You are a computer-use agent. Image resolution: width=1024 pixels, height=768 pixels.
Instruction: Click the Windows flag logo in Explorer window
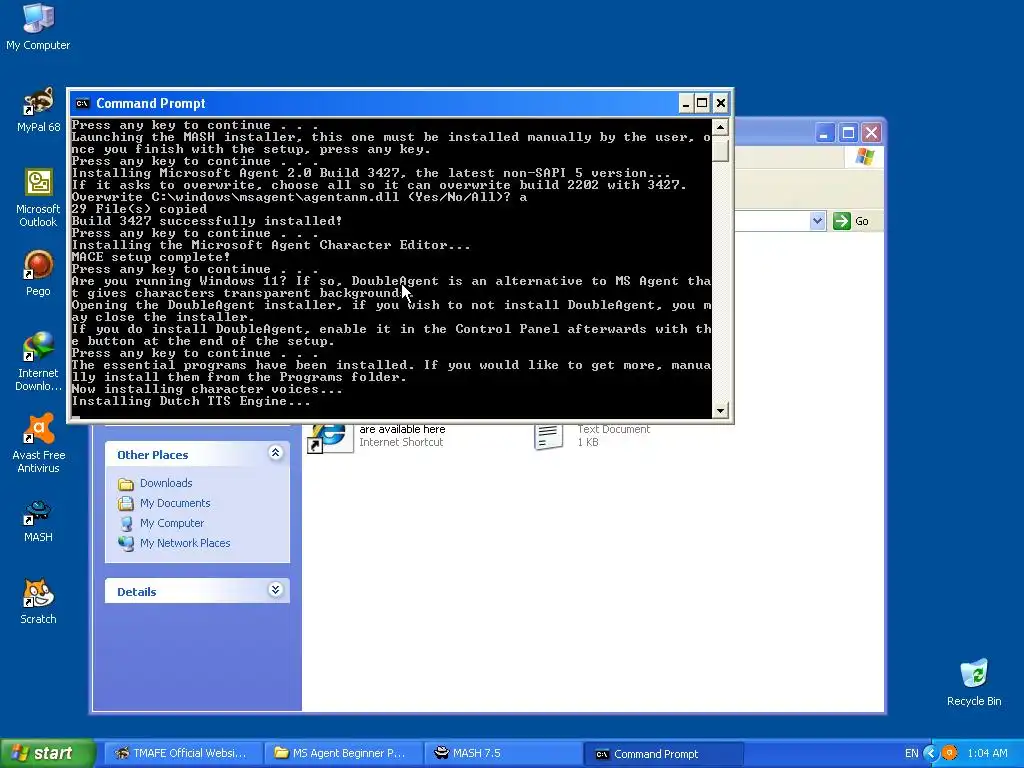click(865, 157)
